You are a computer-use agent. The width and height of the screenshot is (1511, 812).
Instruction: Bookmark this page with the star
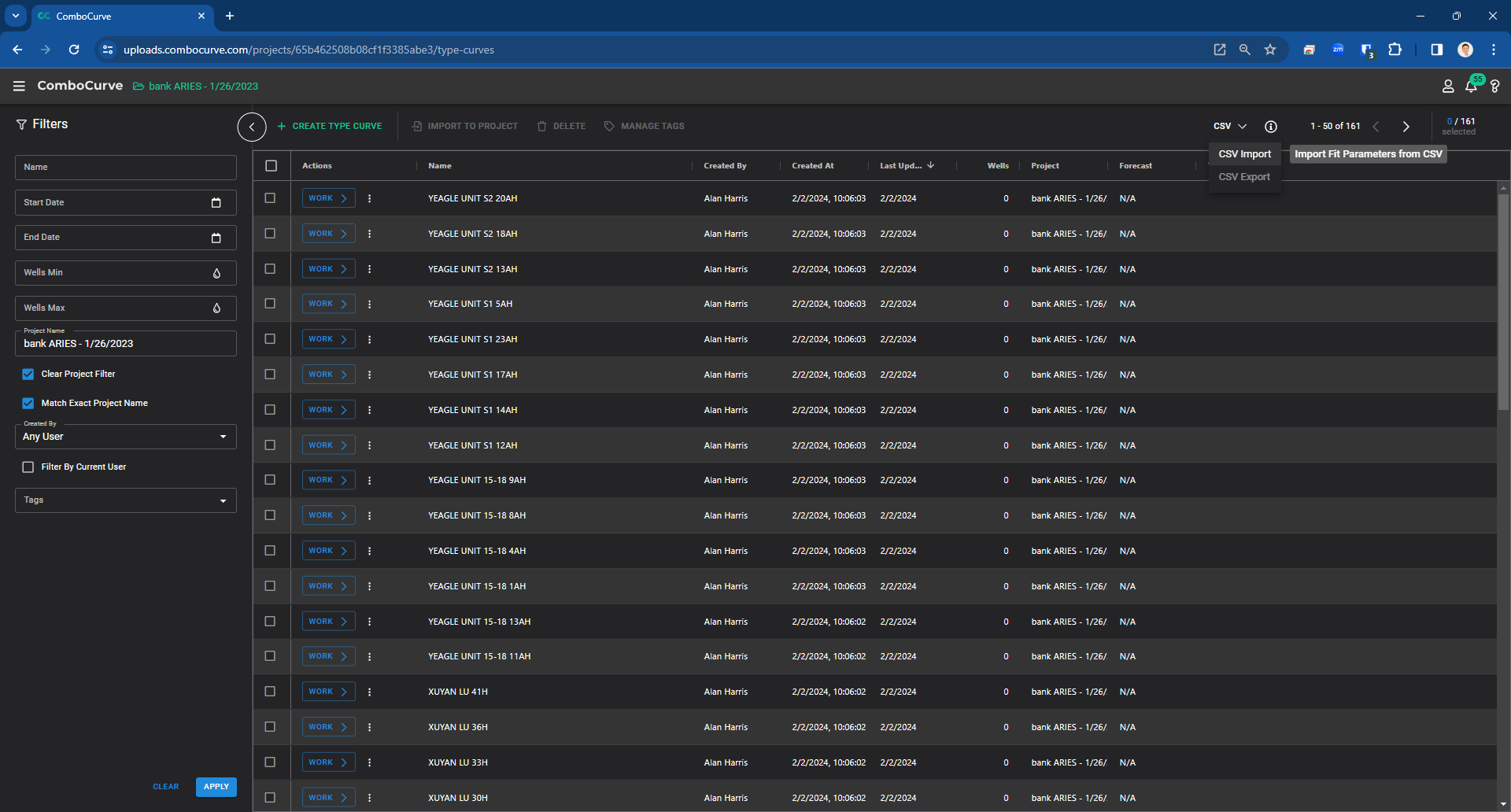[1269, 50]
